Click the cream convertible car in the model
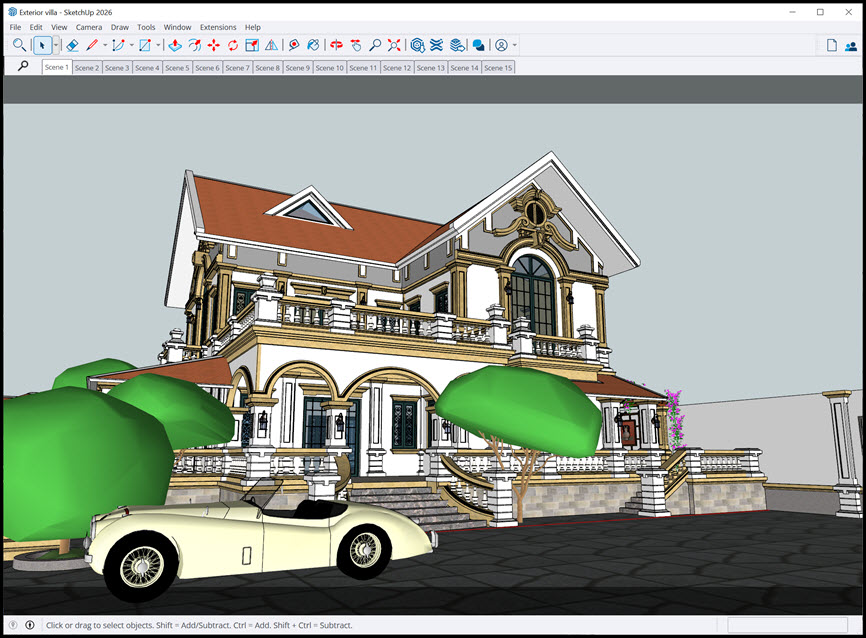The width and height of the screenshot is (866, 638). coord(260,541)
